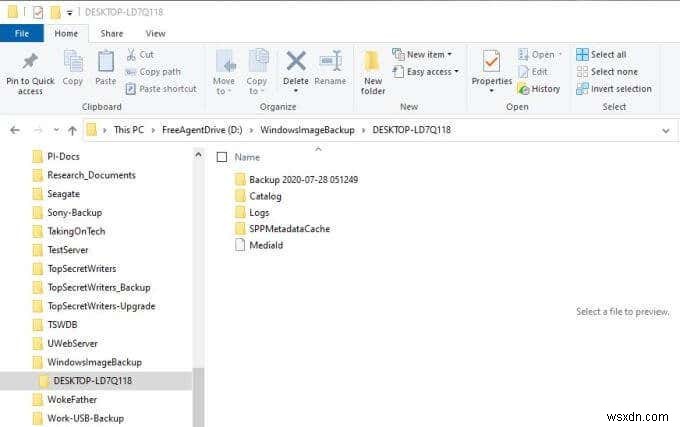This screenshot has width=680, height=427.
Task: Click the Edit ribbon command
Action: (x=533, y=72)
